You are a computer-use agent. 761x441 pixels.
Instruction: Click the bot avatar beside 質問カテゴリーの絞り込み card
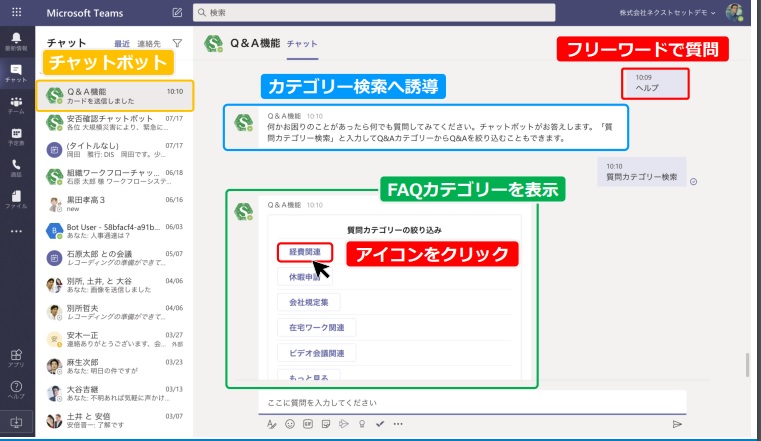tap(244, 212)
